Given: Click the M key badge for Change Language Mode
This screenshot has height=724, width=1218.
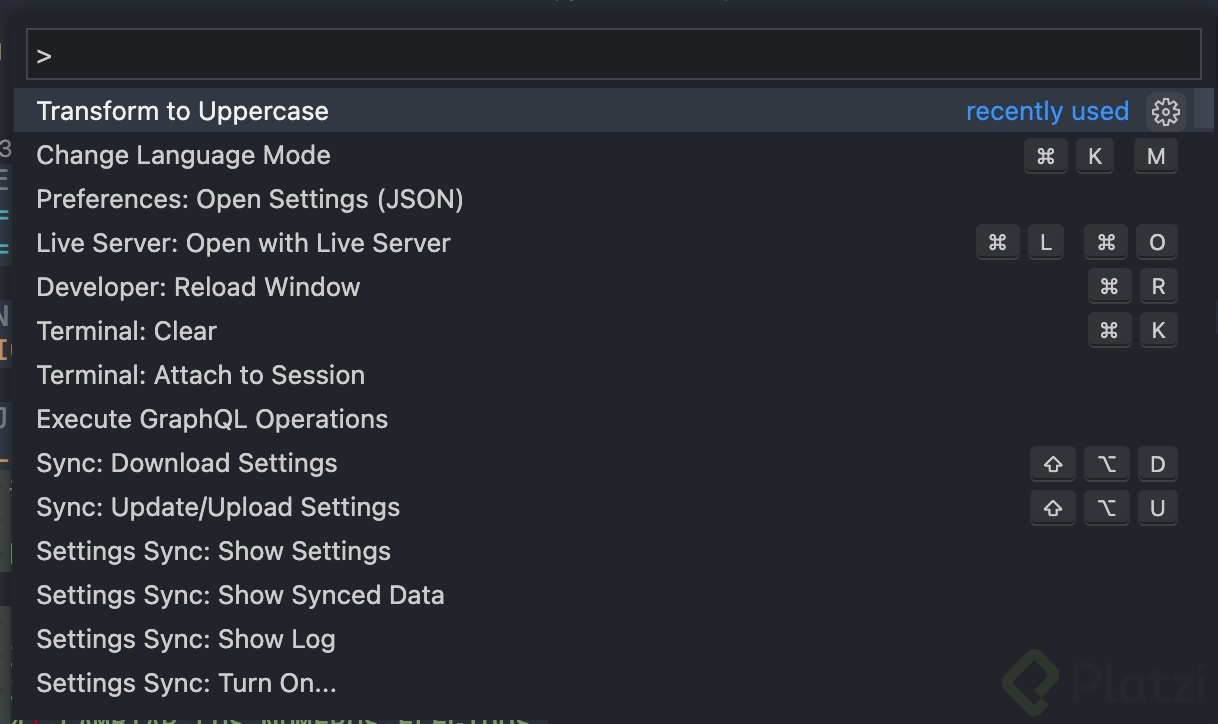Looking at the screenshot, I should point(1156,156).
